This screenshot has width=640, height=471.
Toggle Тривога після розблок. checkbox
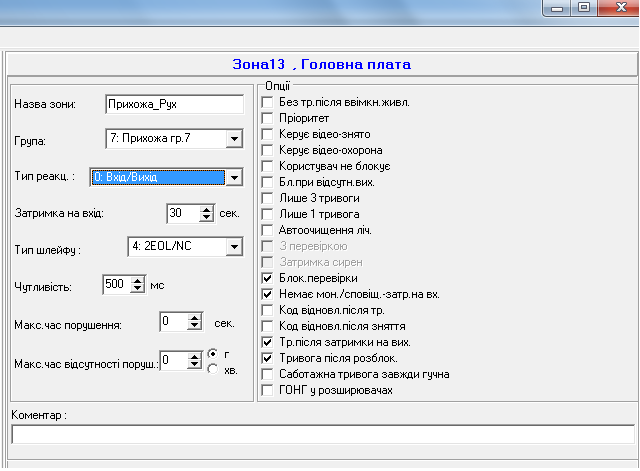(x=267, y=358)
